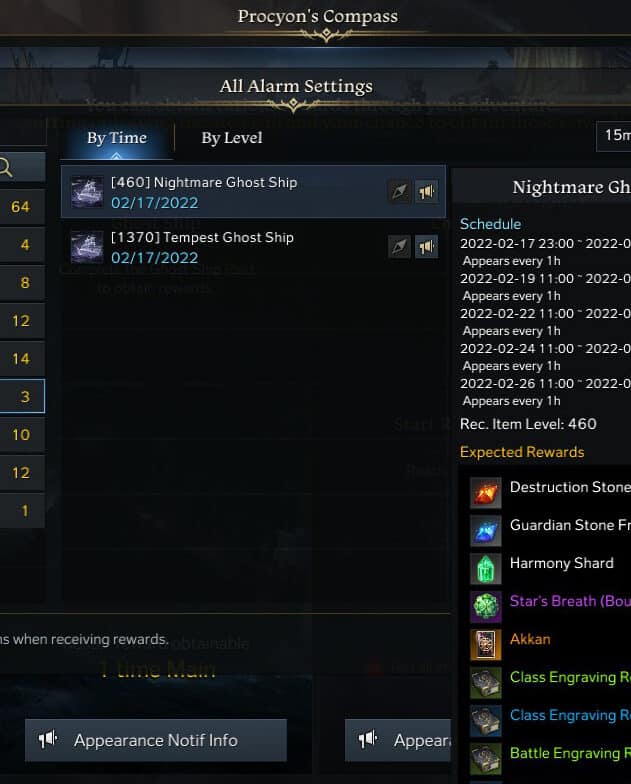Click the Harmony Shard reward icon
This screenshot has width=631, height=784.
(486, 568)
